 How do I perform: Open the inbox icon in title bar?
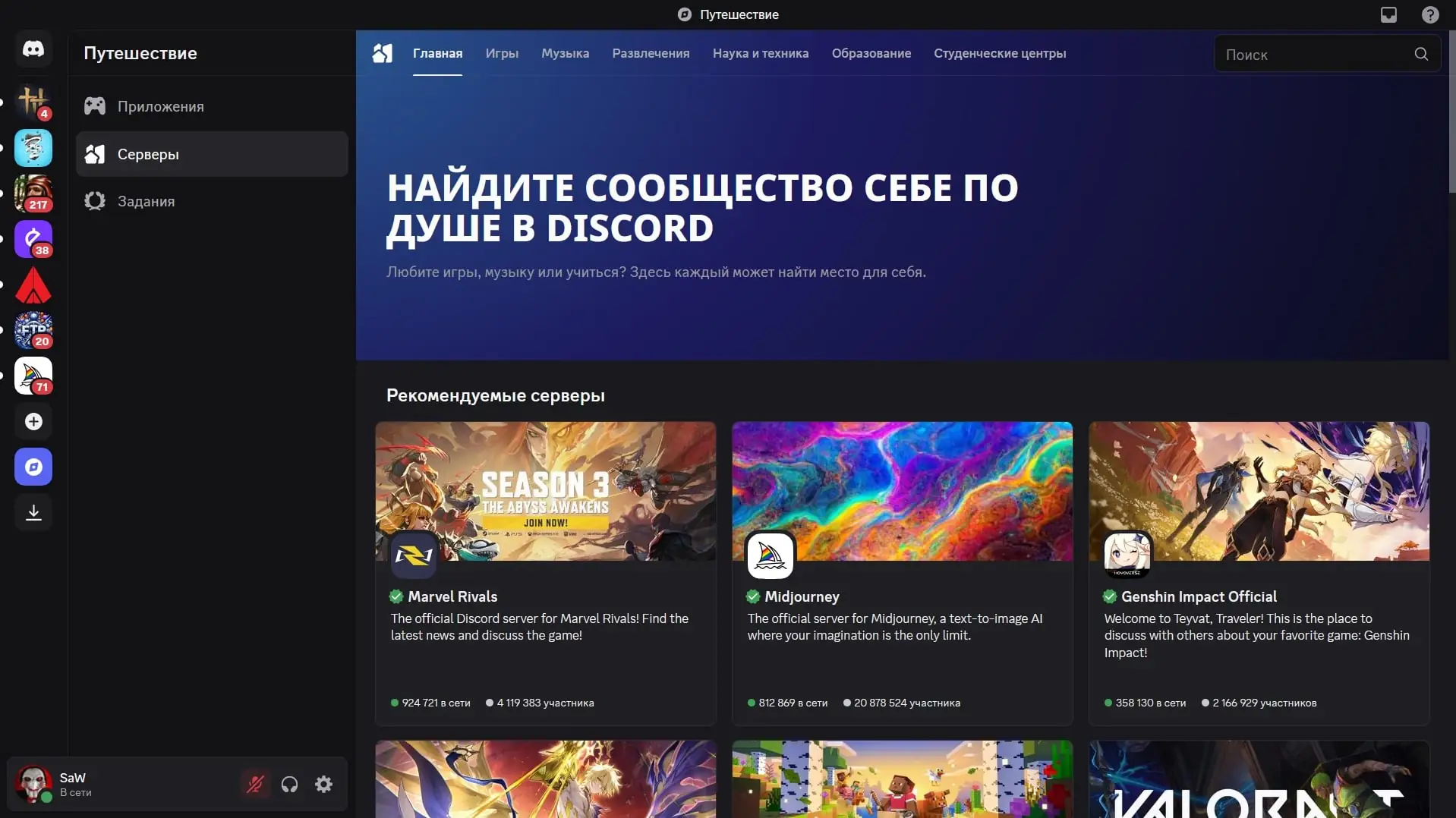pos(1388,14)
